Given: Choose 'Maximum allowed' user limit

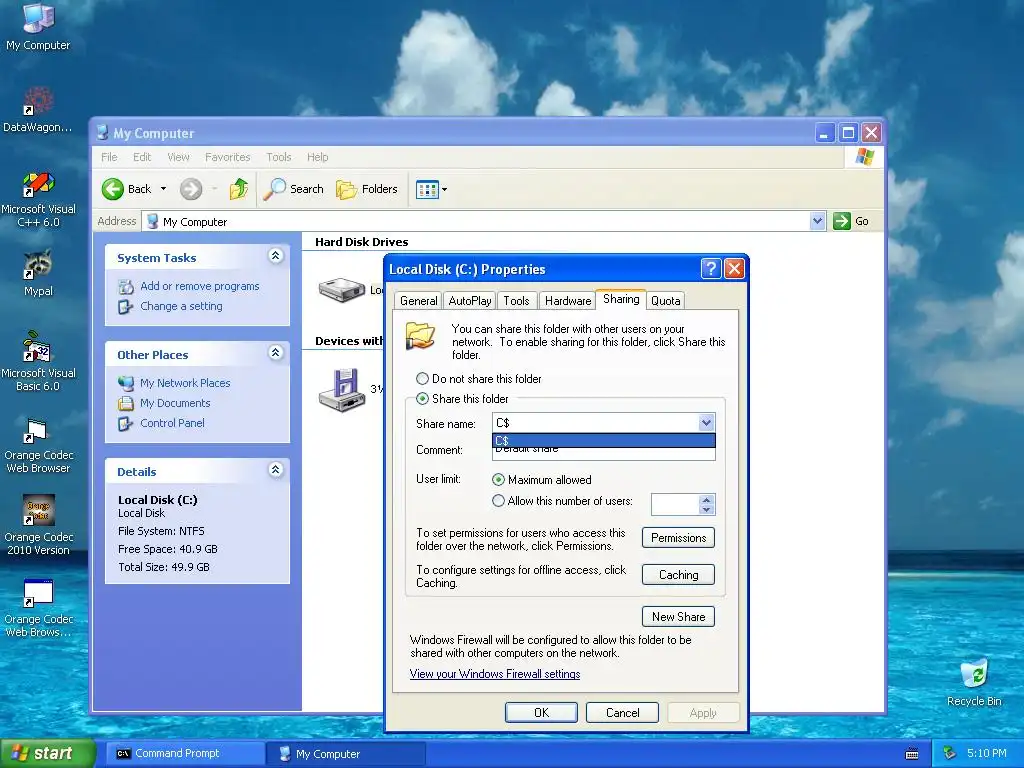Looking at the screenshot, I should pos(498,479).
